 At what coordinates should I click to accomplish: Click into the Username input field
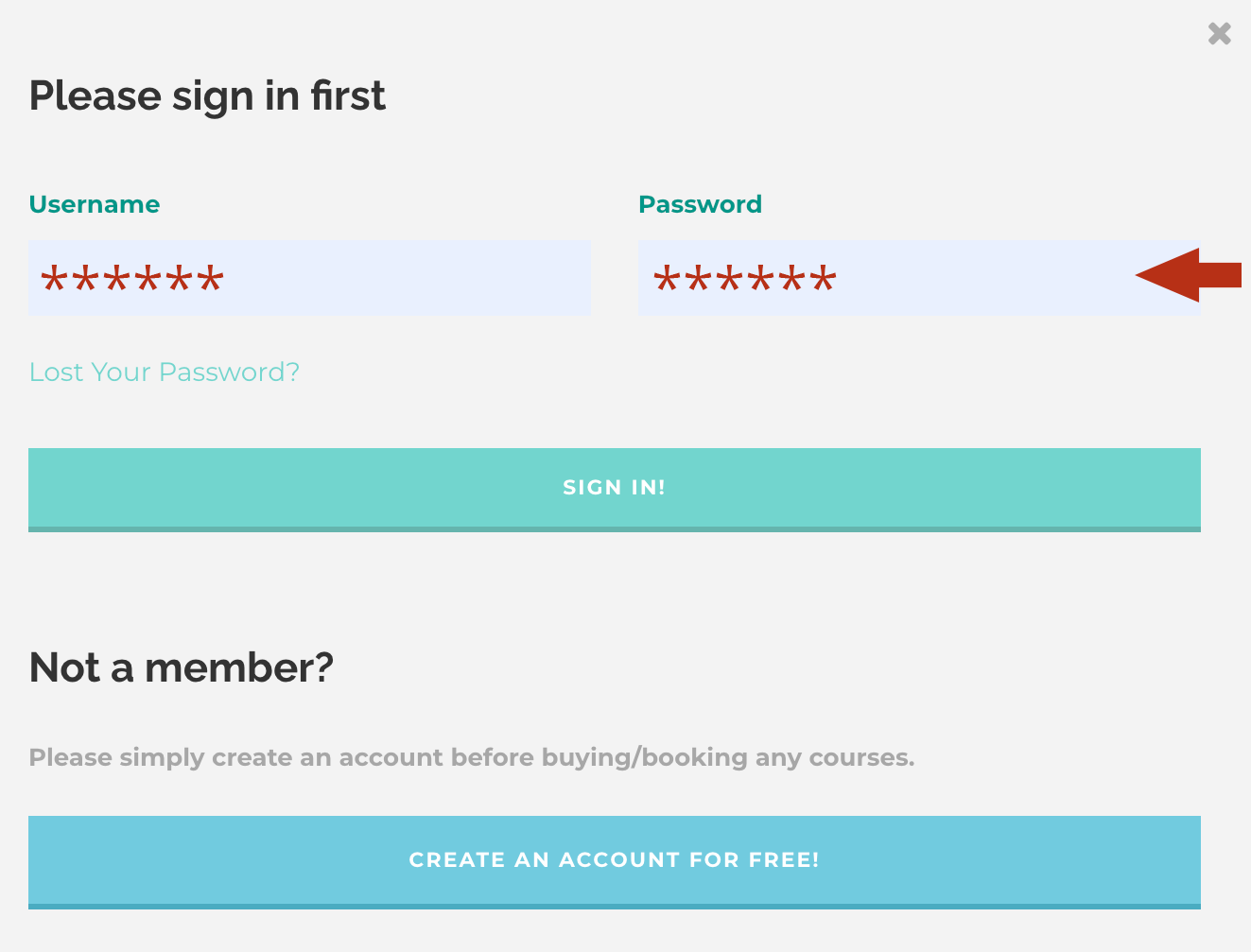point(309,278)
